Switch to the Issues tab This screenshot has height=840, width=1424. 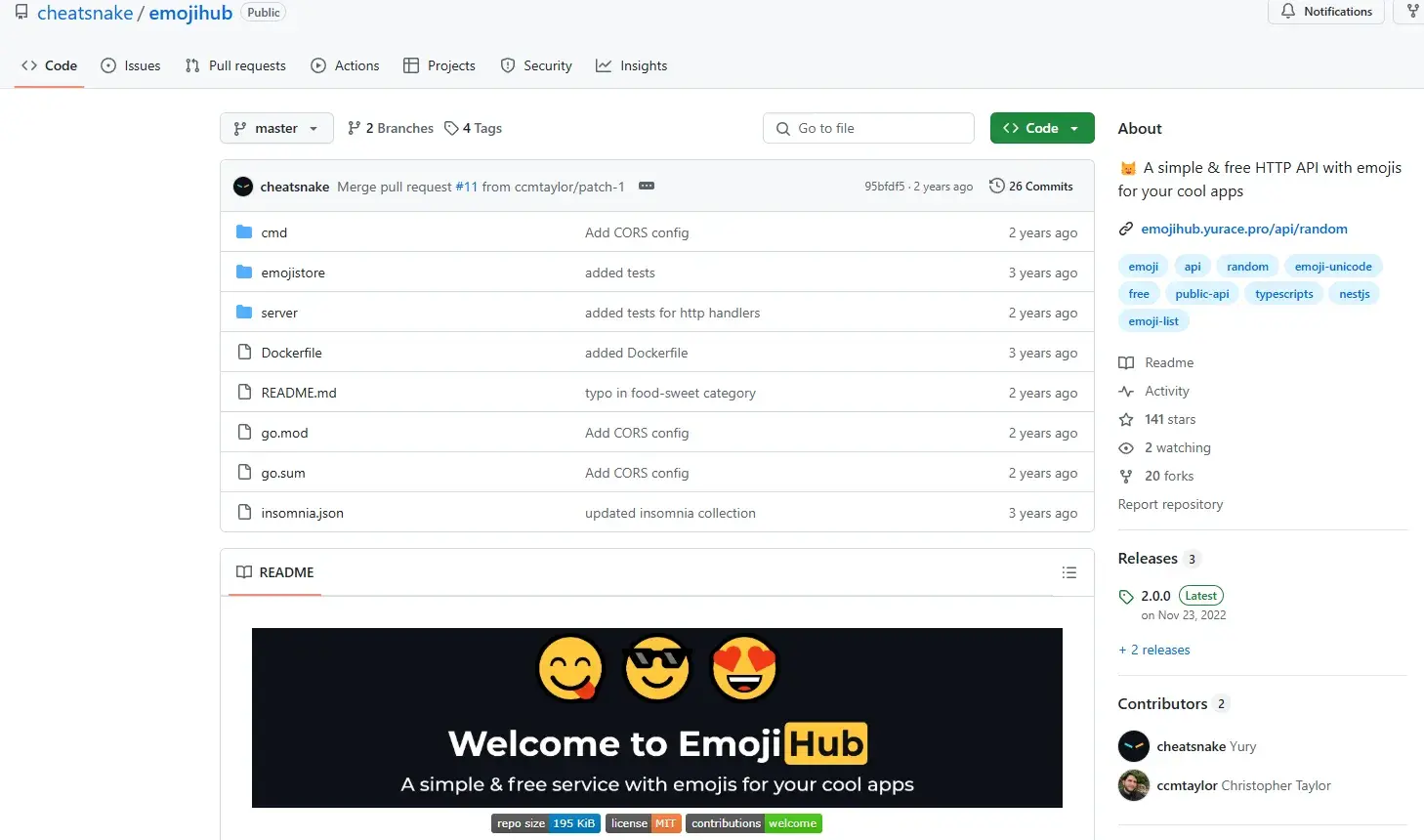[131, 65]
